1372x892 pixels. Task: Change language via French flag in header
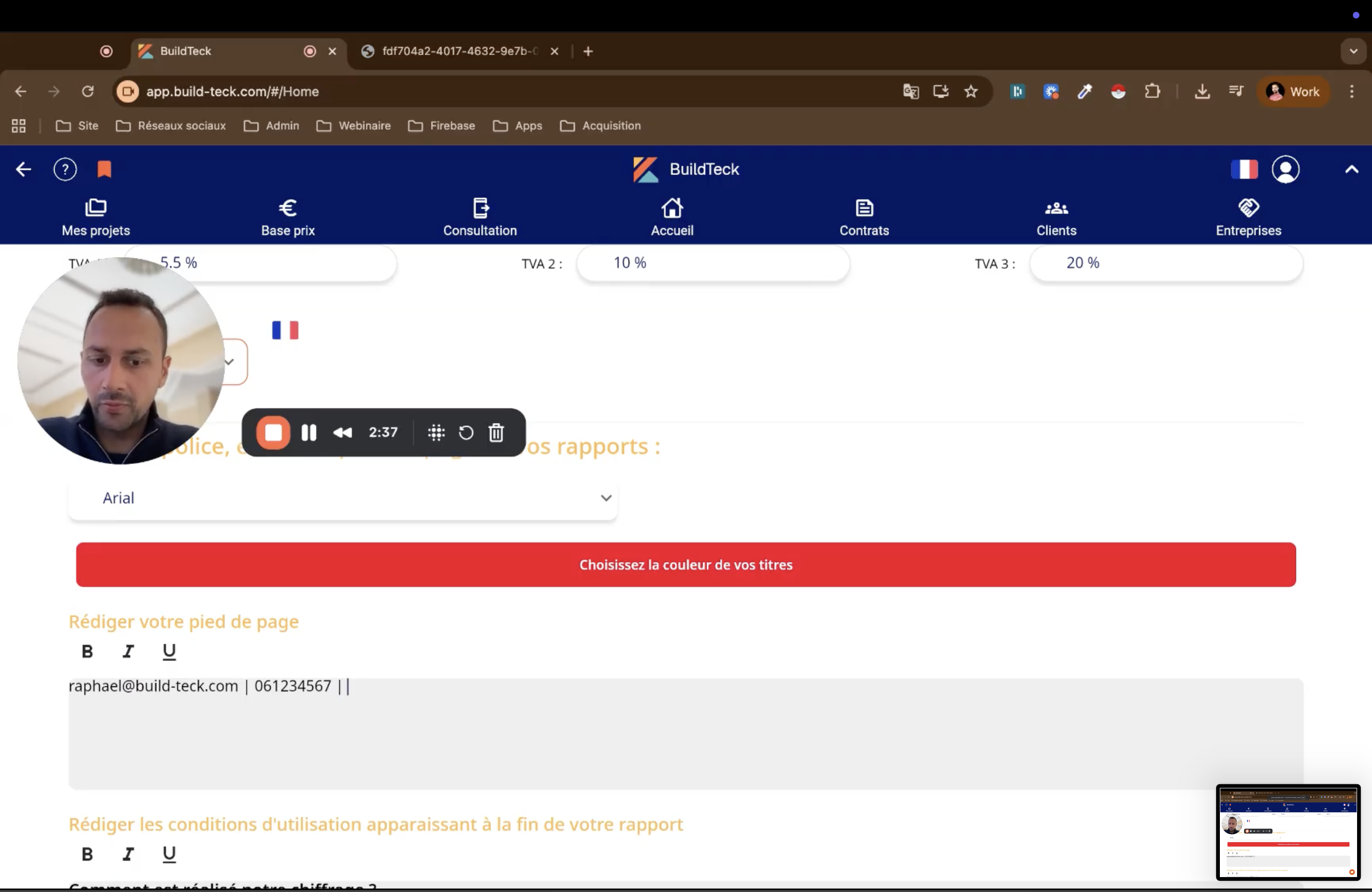[x=1244, y=169]
